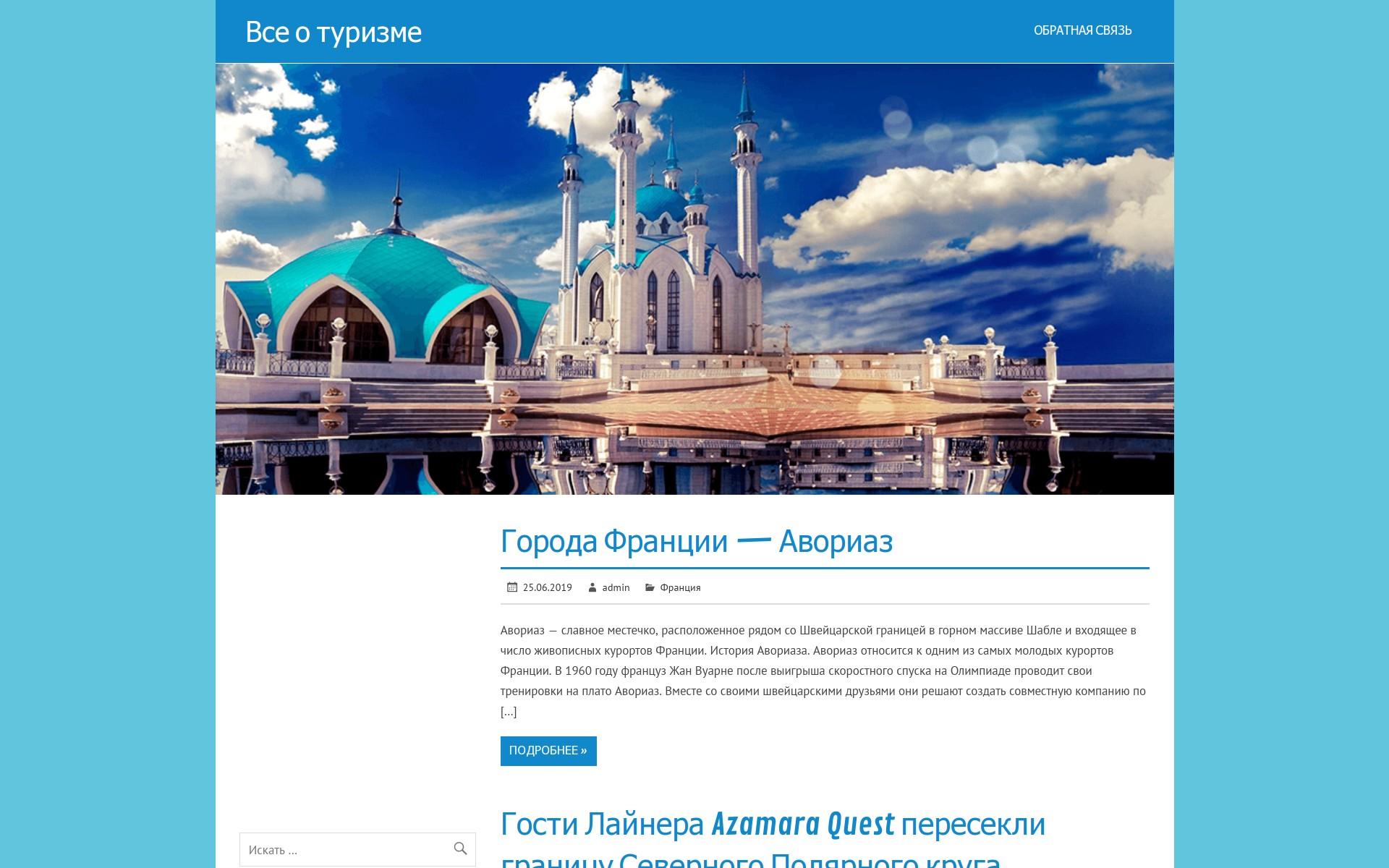Screen dimensions: 1389x868
Task: Open the admin author page
Action: (616, 587)
